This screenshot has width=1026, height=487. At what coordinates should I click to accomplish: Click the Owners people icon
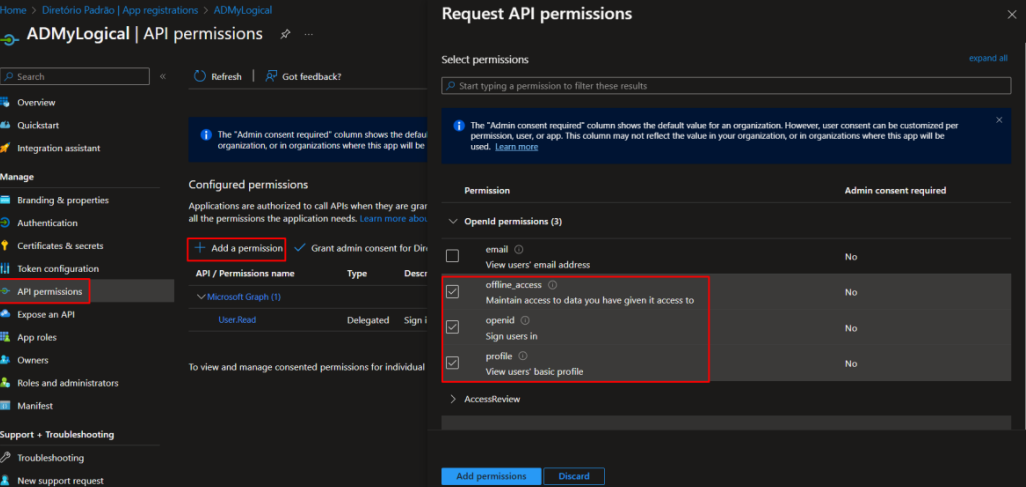click(5, 360)
